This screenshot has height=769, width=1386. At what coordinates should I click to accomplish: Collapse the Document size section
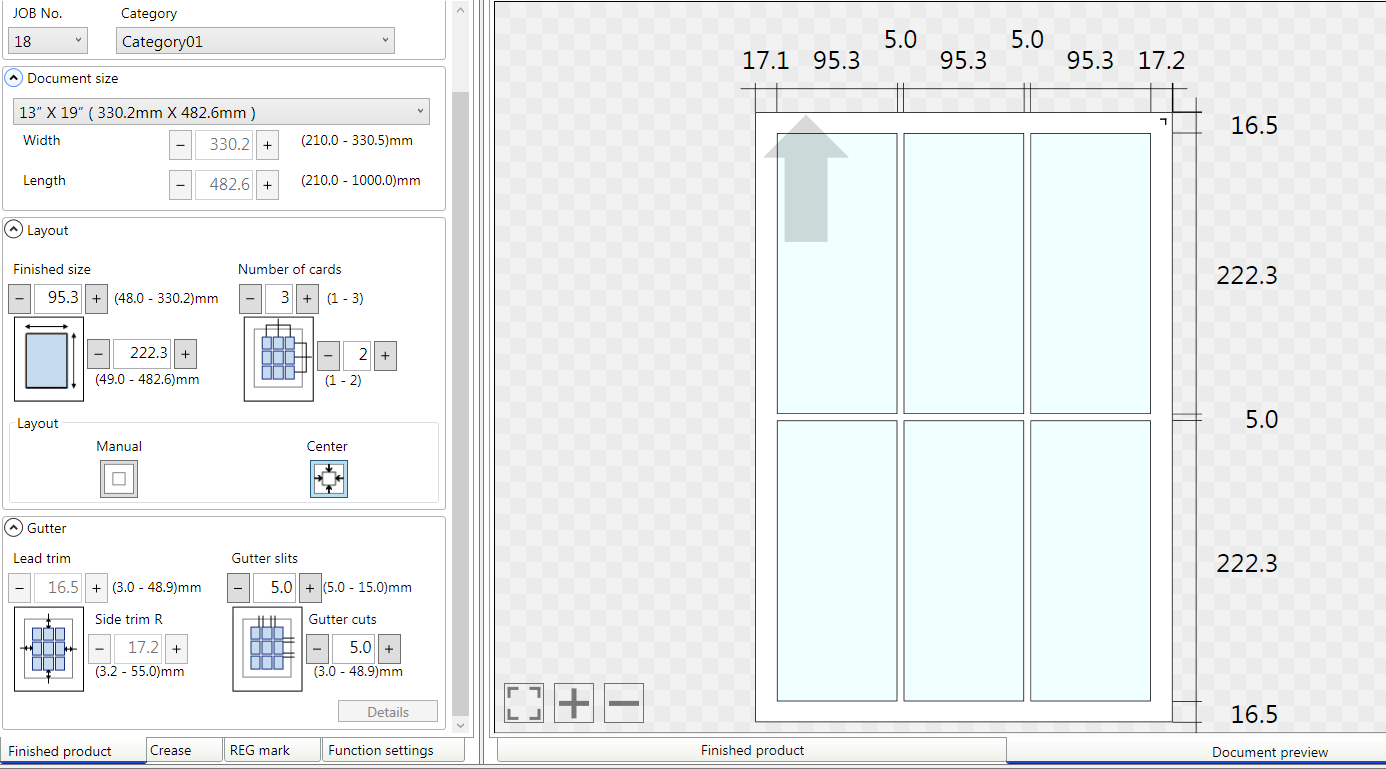pyautogui.click(x=14, y=78)
